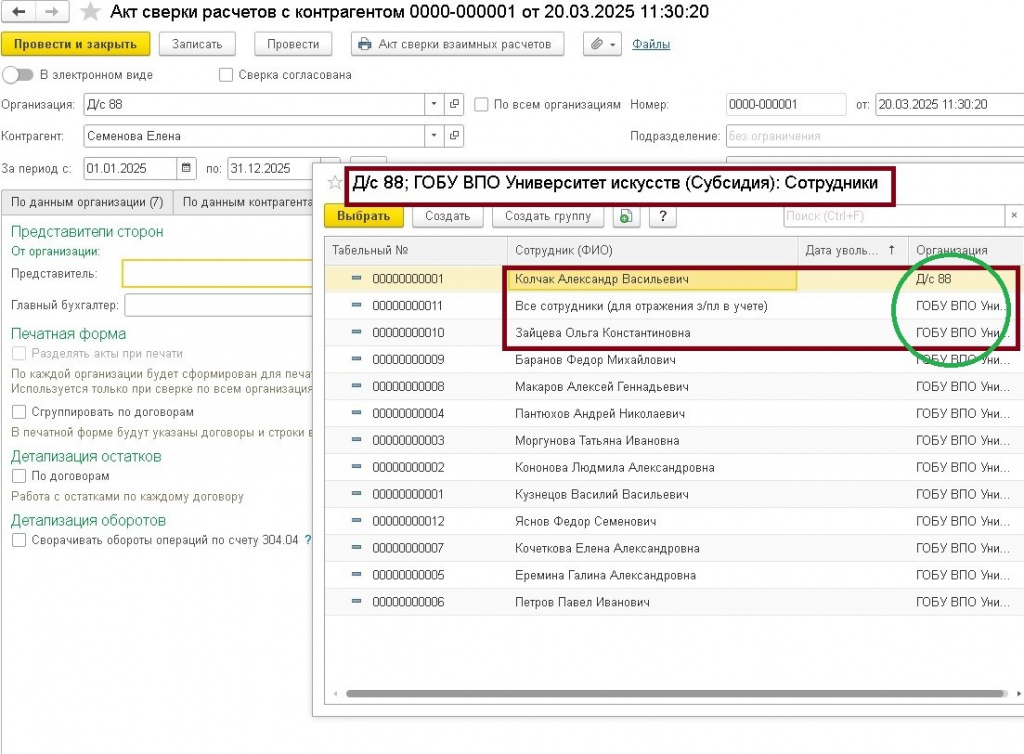Clear the Поиск search field

[x=1014, y=215]
